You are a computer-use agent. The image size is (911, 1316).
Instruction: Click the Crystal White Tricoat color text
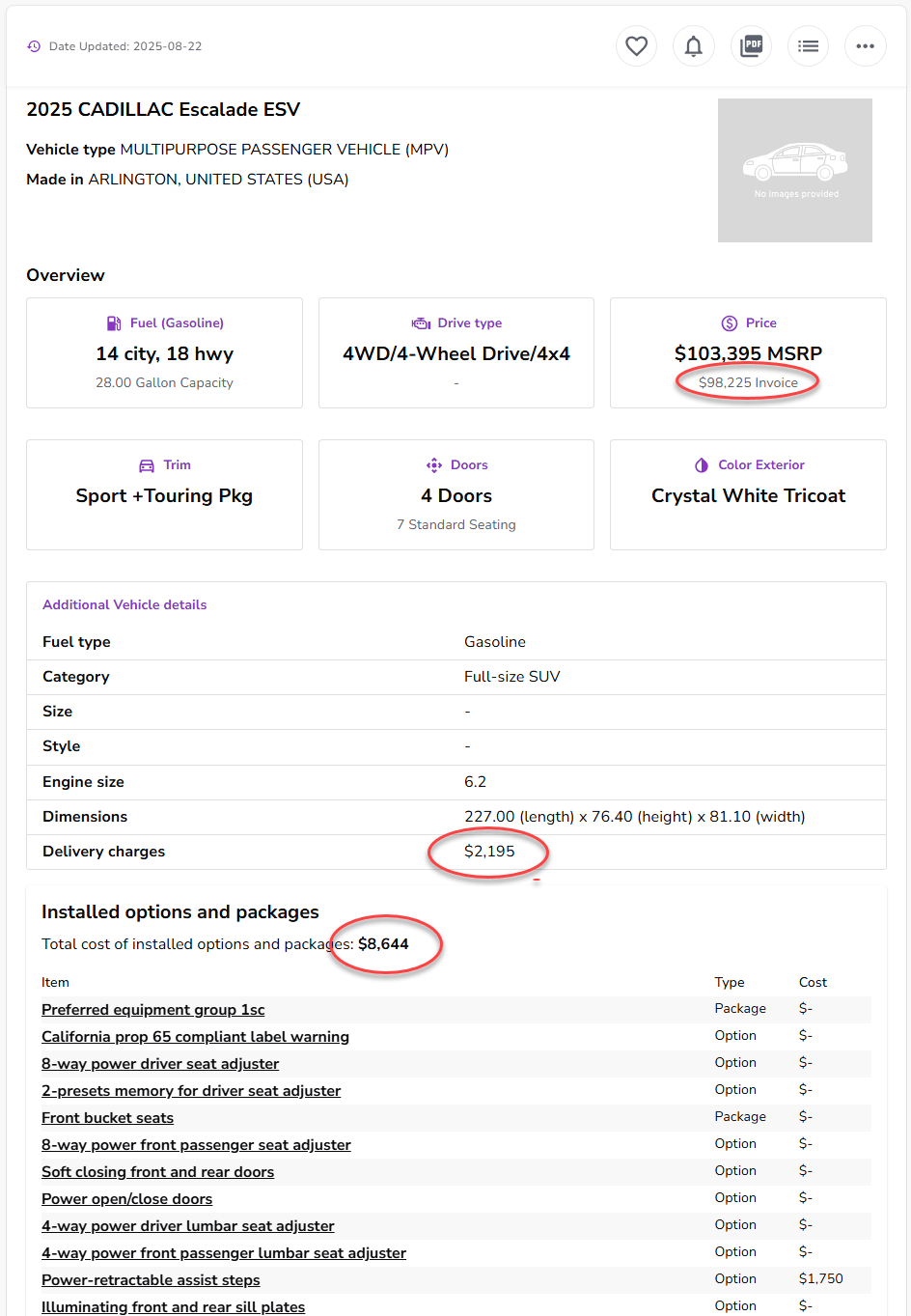pyautogui.click(x=748, y=495)
